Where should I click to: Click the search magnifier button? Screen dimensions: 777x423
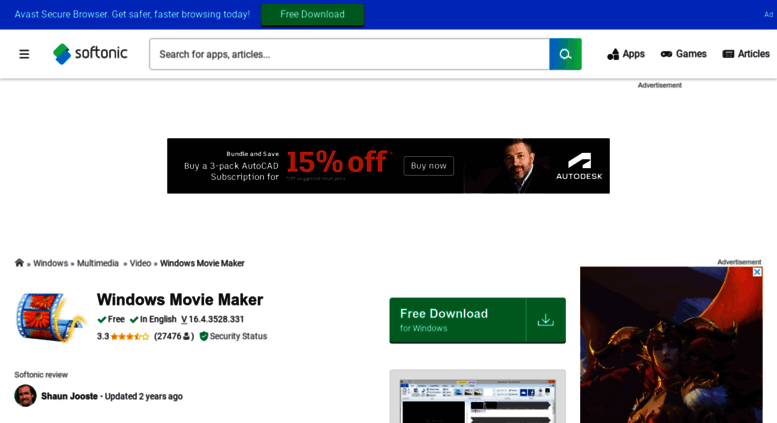(x=565, y=54)
